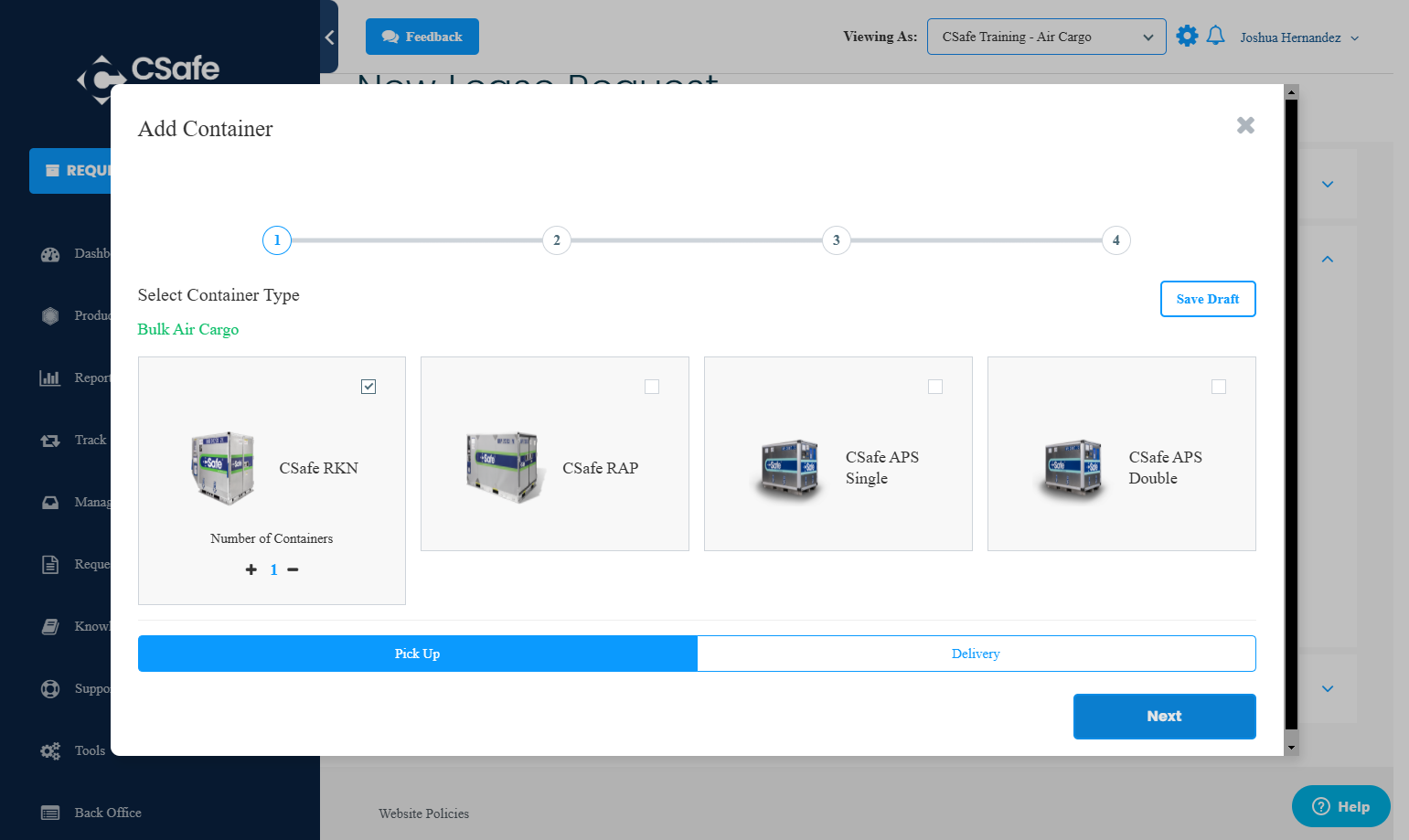
Task: Open the Help widget
Action: [x=1341, y=806]
